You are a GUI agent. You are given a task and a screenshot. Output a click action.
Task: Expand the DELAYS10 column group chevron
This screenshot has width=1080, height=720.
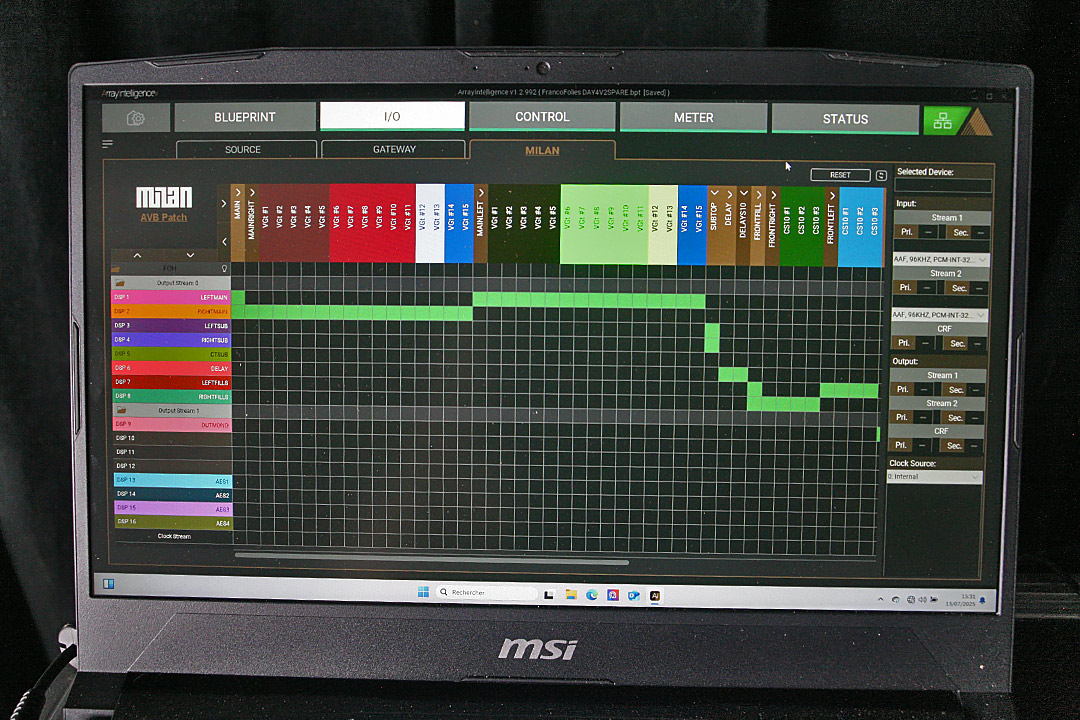[744, 194]
